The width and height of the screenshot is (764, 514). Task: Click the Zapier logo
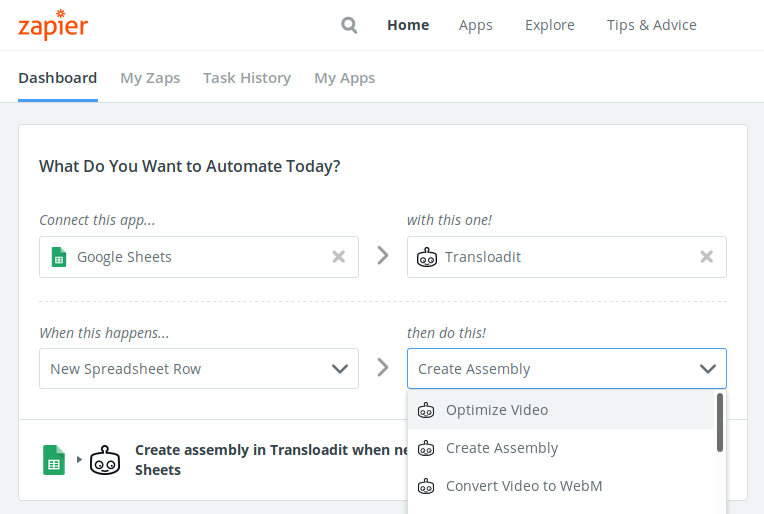(x=53, y=24)
